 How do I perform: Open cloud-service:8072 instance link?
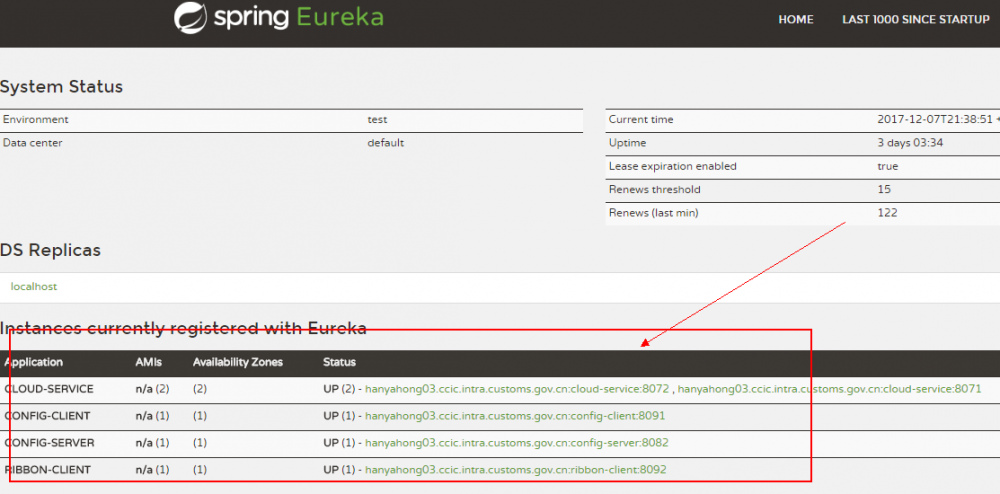tap(517, 389)
